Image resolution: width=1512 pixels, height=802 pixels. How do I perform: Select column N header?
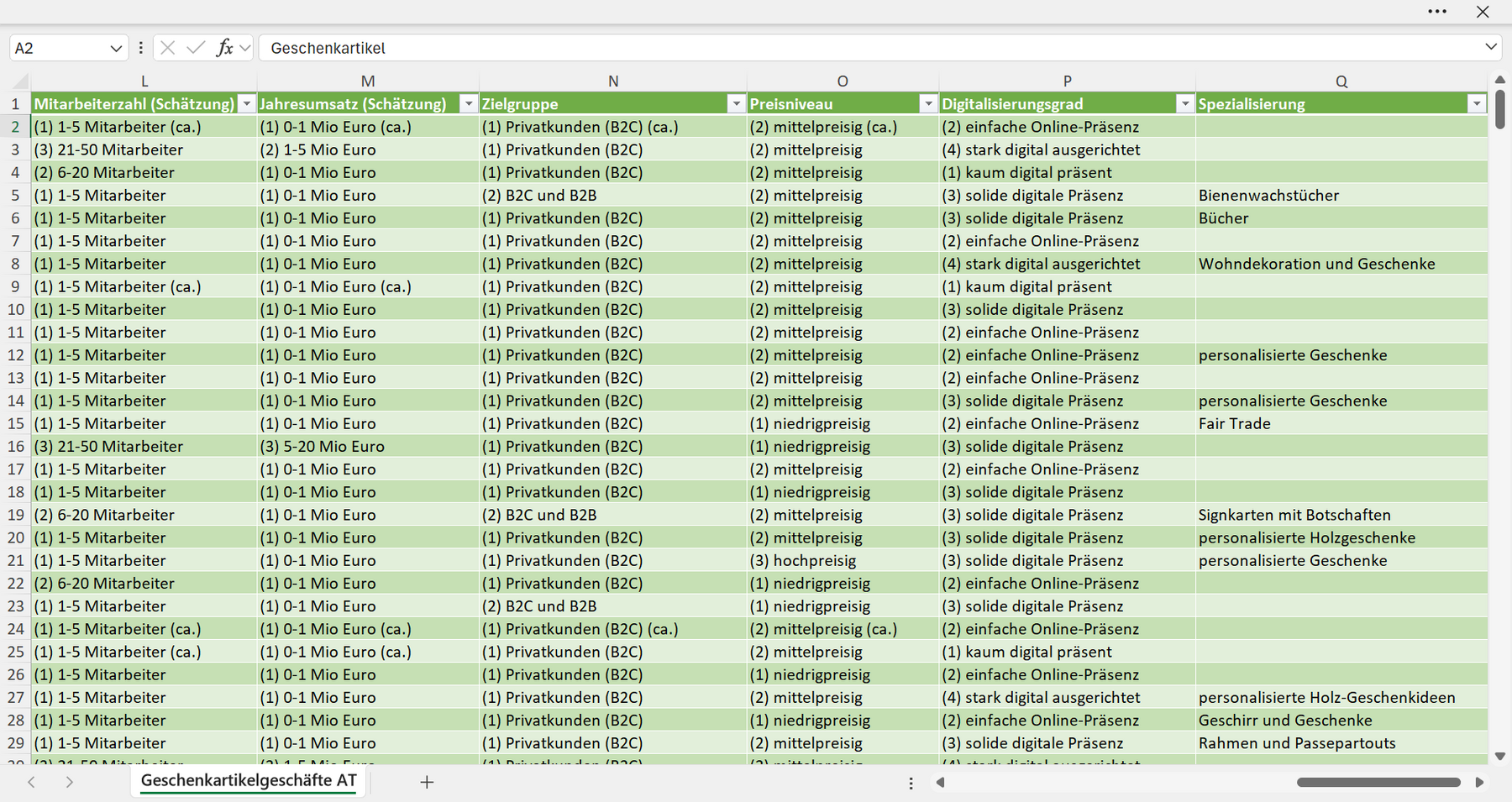coord(613,81)
